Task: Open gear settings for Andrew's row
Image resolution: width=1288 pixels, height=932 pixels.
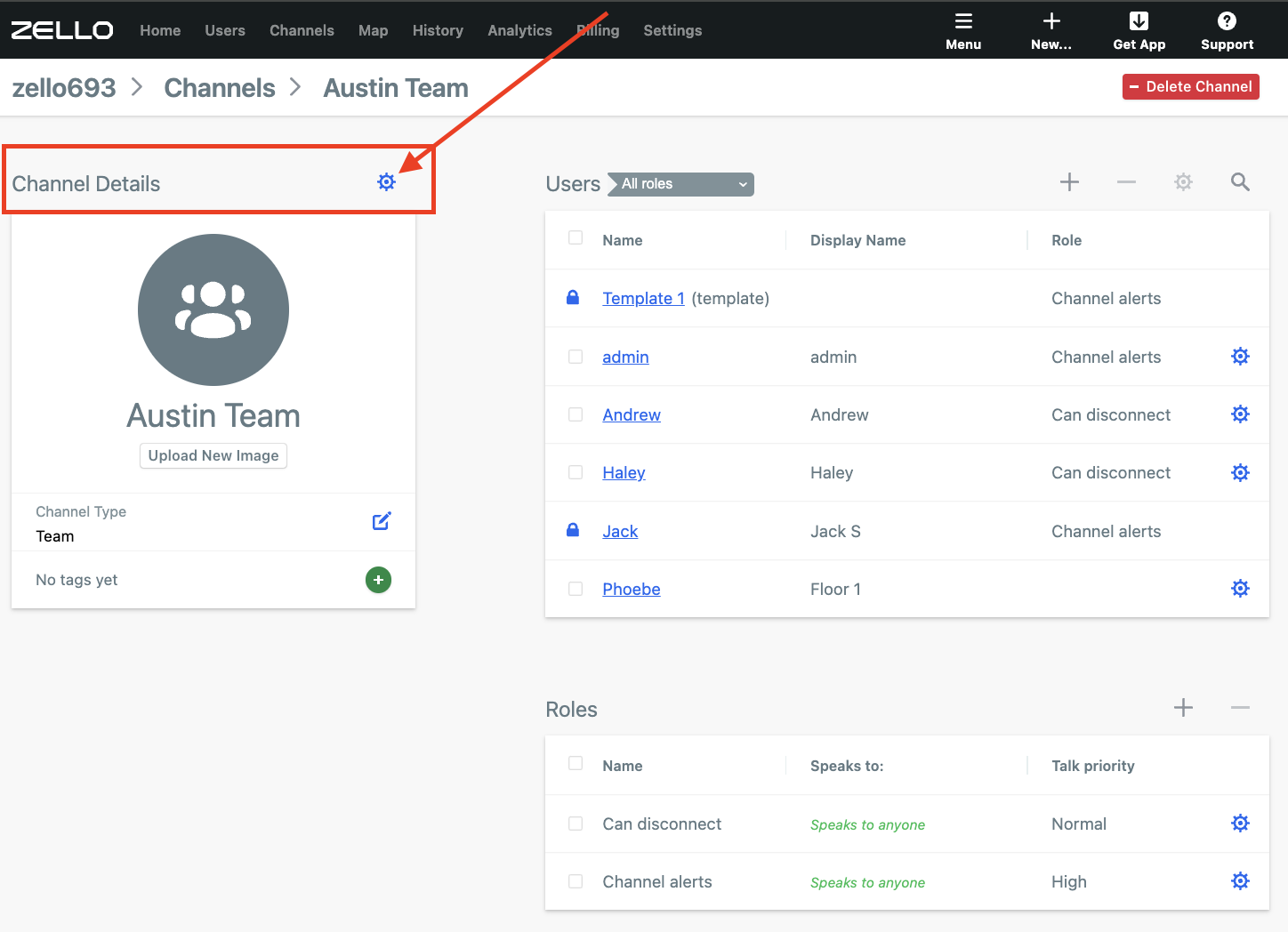Action: pos(1240,414)
